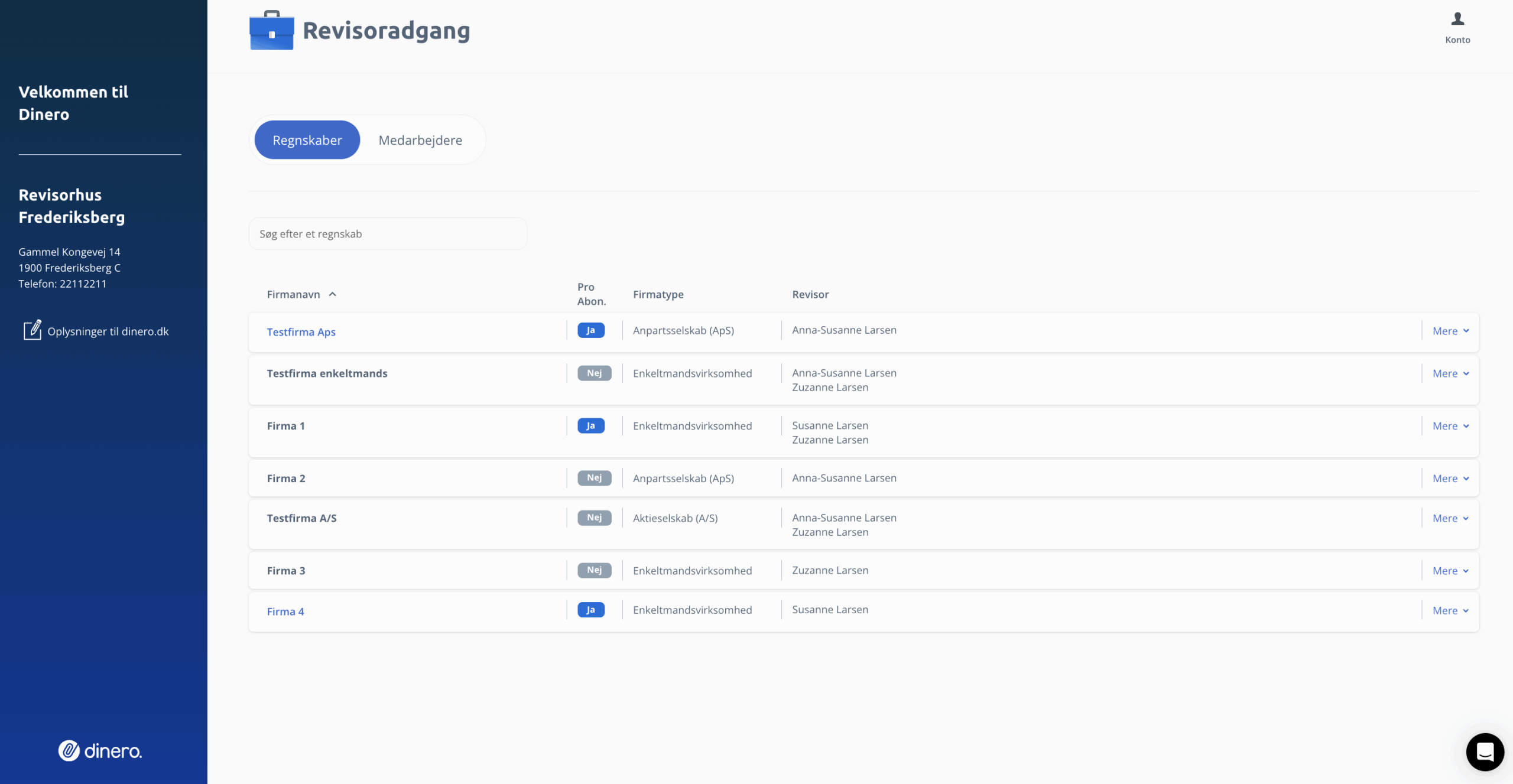Viewport: 1513px width, 784px height.
Task: Open the chat support bubble icon
Action: click(1485, 752)
